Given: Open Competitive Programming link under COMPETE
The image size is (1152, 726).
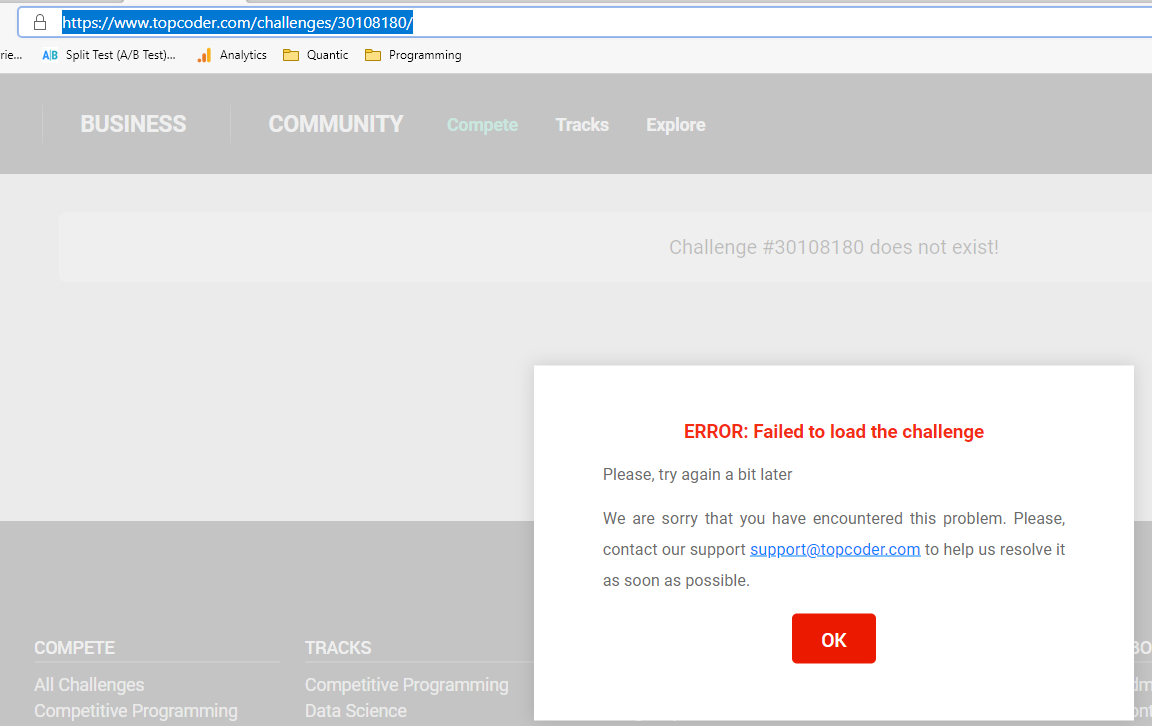Looking at the screenshot, I should coord(136,711).
